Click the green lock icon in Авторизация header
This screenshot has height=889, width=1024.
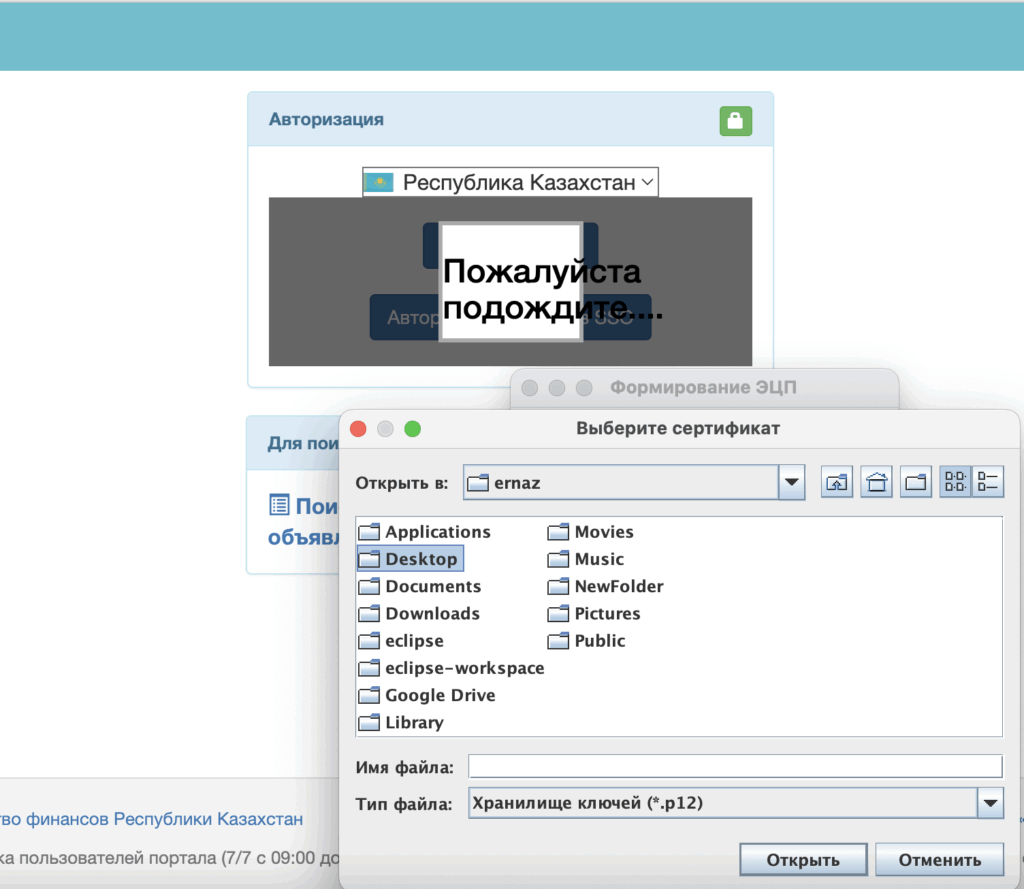tap(735, 121)
